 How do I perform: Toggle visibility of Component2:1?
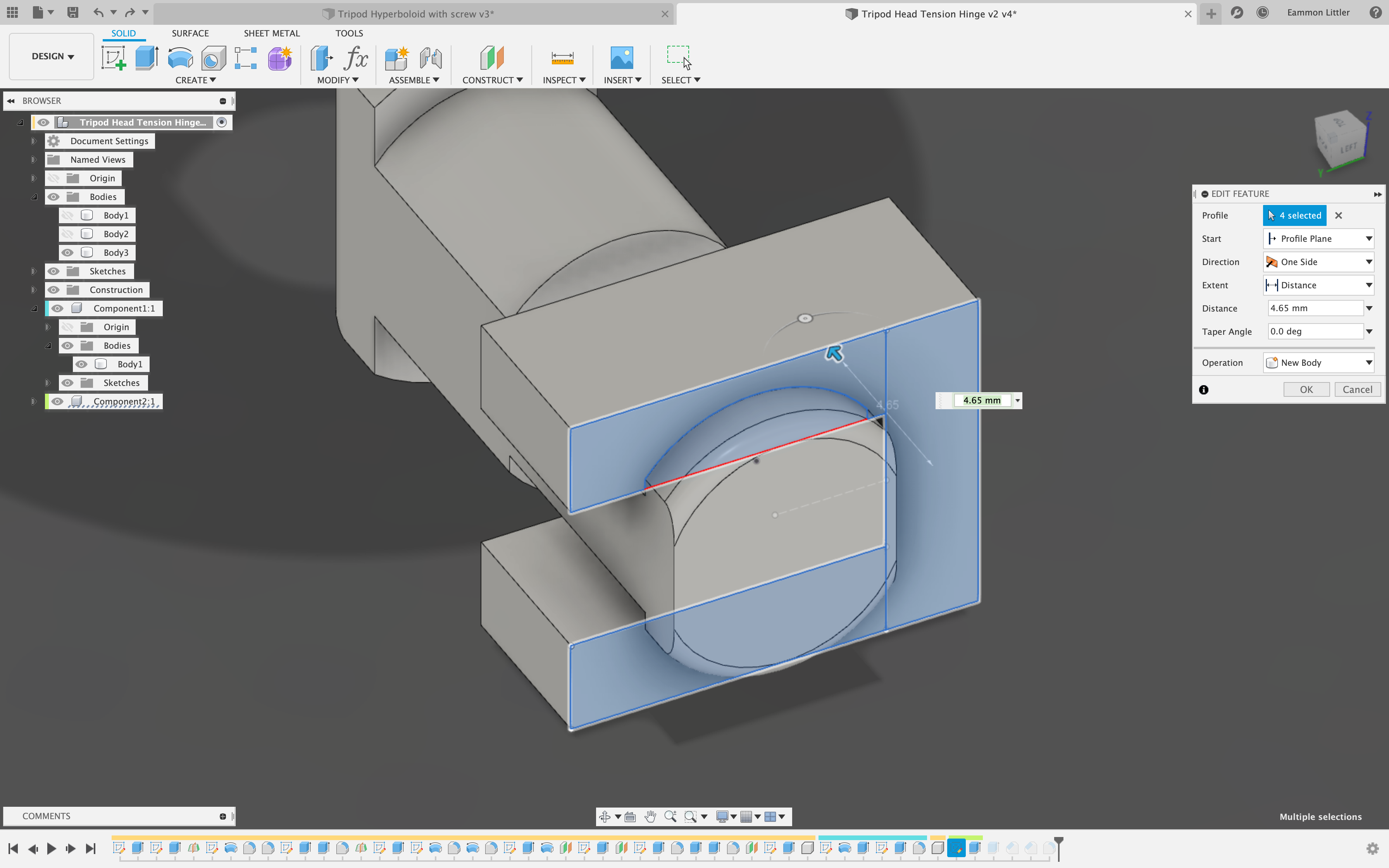(x=57, y=401)
